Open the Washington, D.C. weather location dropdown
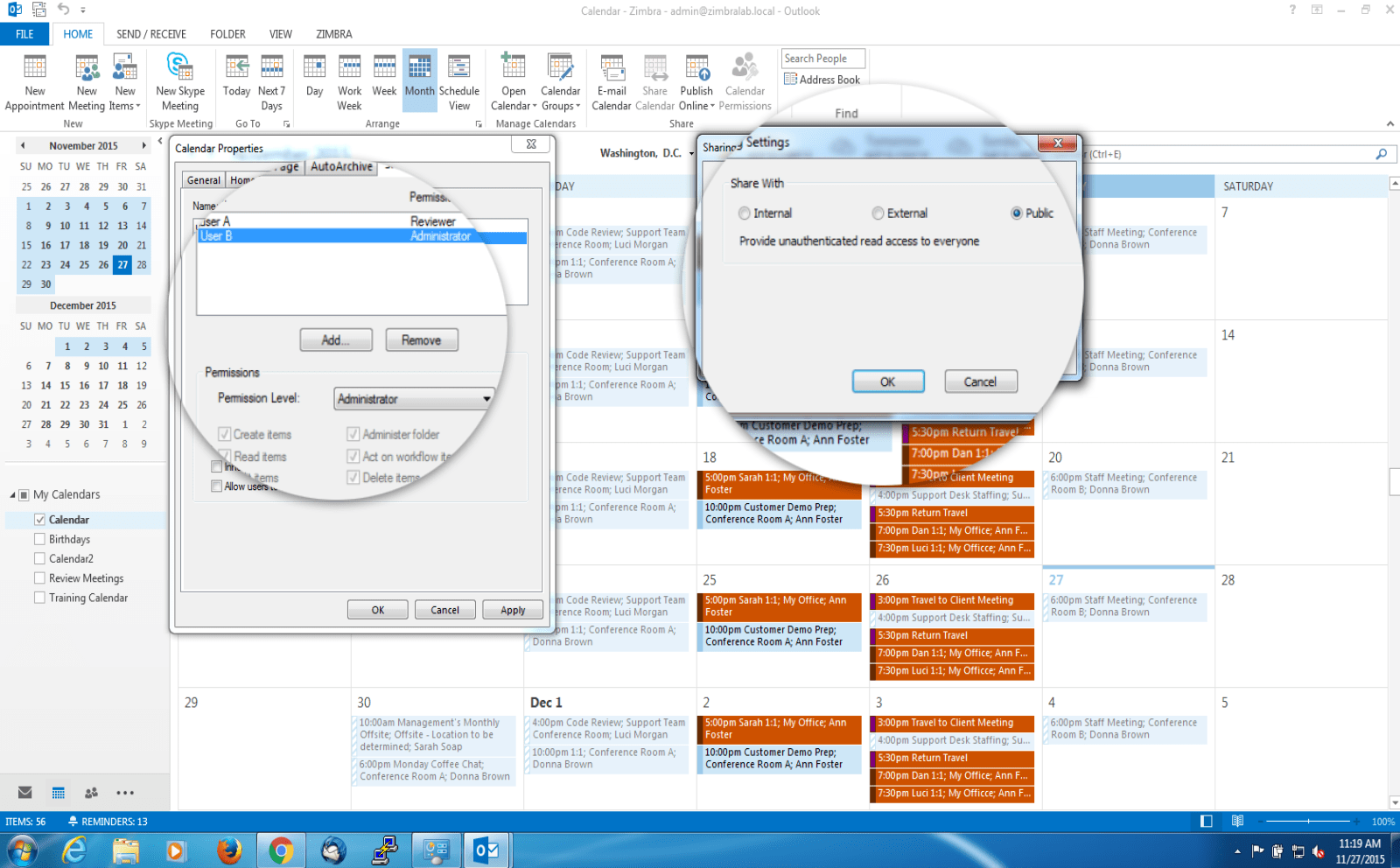 coord(691,154)
